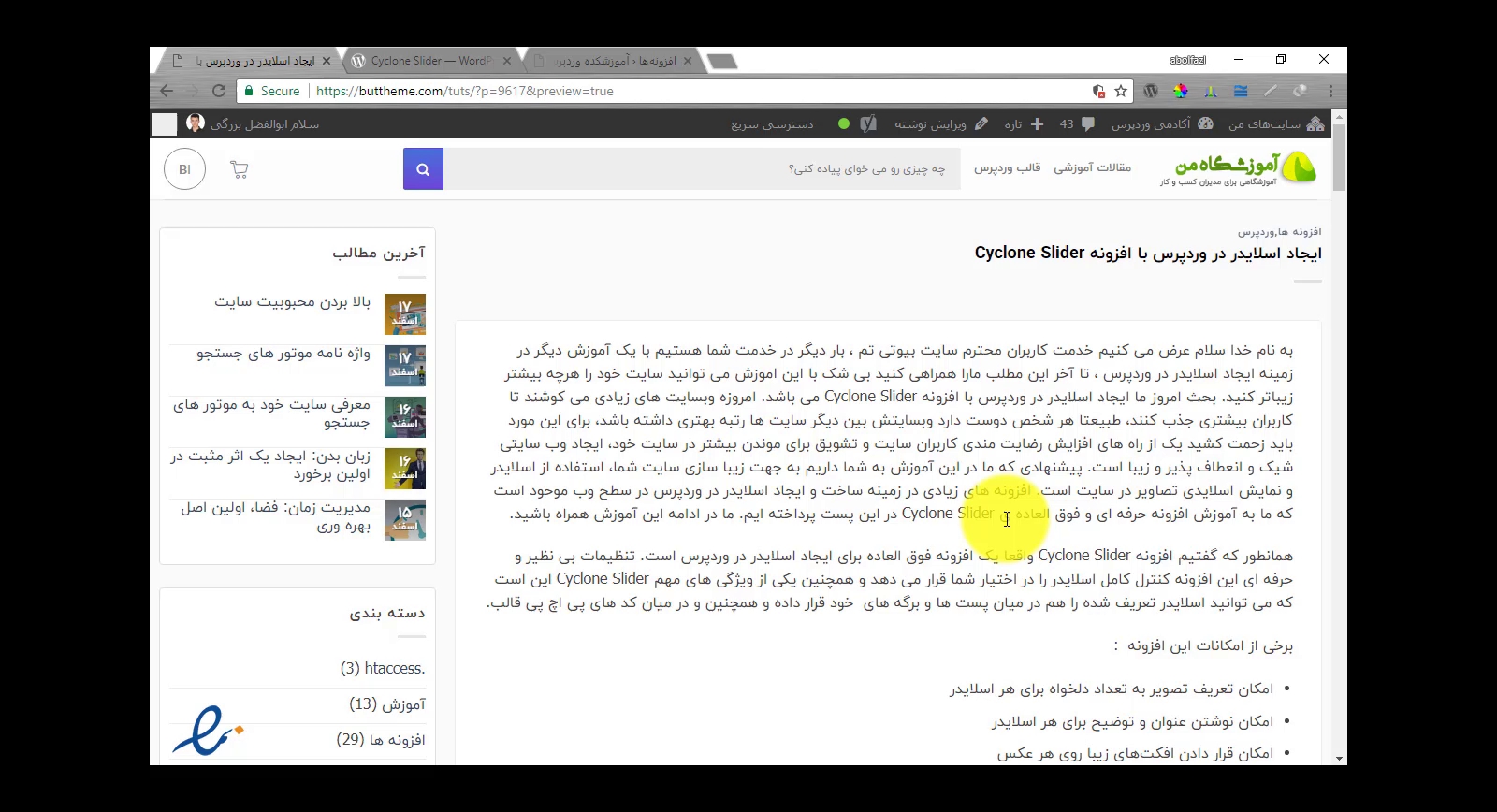The width and height of the screenshot is (1497, 812).
Task: Click the comments bubble showing 43
Action: coord(1077,123)
